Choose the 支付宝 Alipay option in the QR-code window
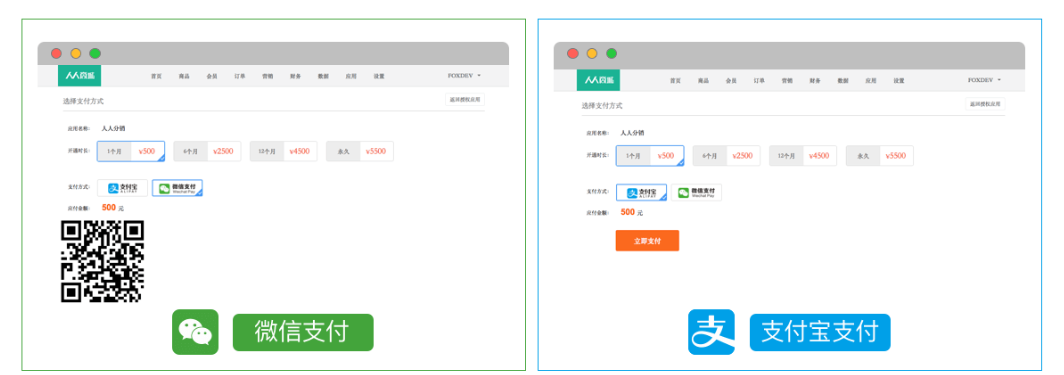Screen dimensions: 1064x375 [123, 188]
